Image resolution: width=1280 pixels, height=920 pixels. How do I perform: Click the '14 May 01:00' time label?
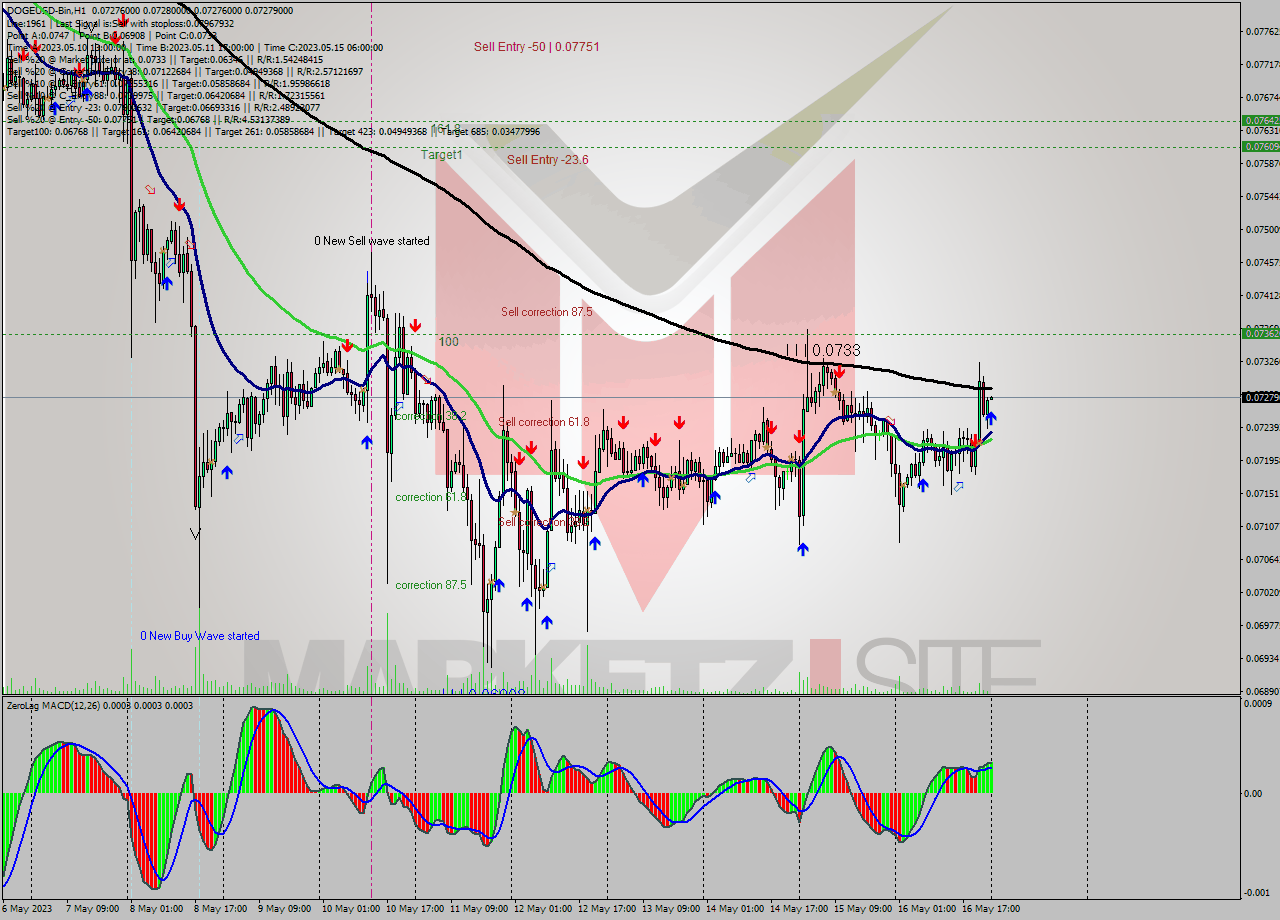[736, 909]
